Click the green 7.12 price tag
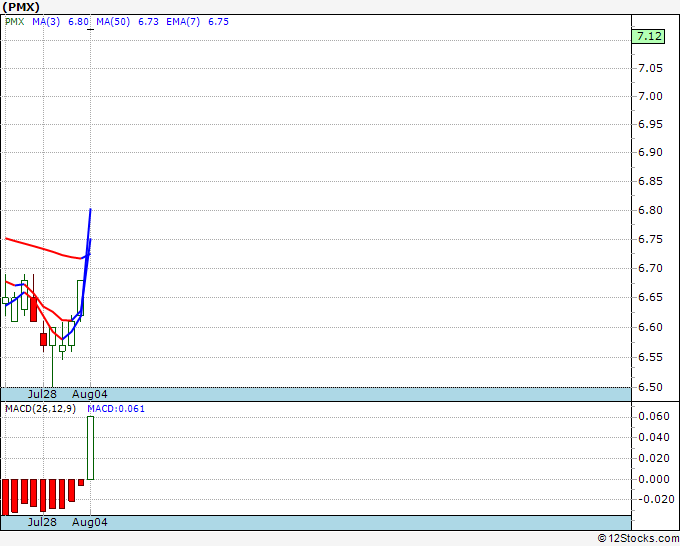This screenshot has width=680, height=546. 649,36
